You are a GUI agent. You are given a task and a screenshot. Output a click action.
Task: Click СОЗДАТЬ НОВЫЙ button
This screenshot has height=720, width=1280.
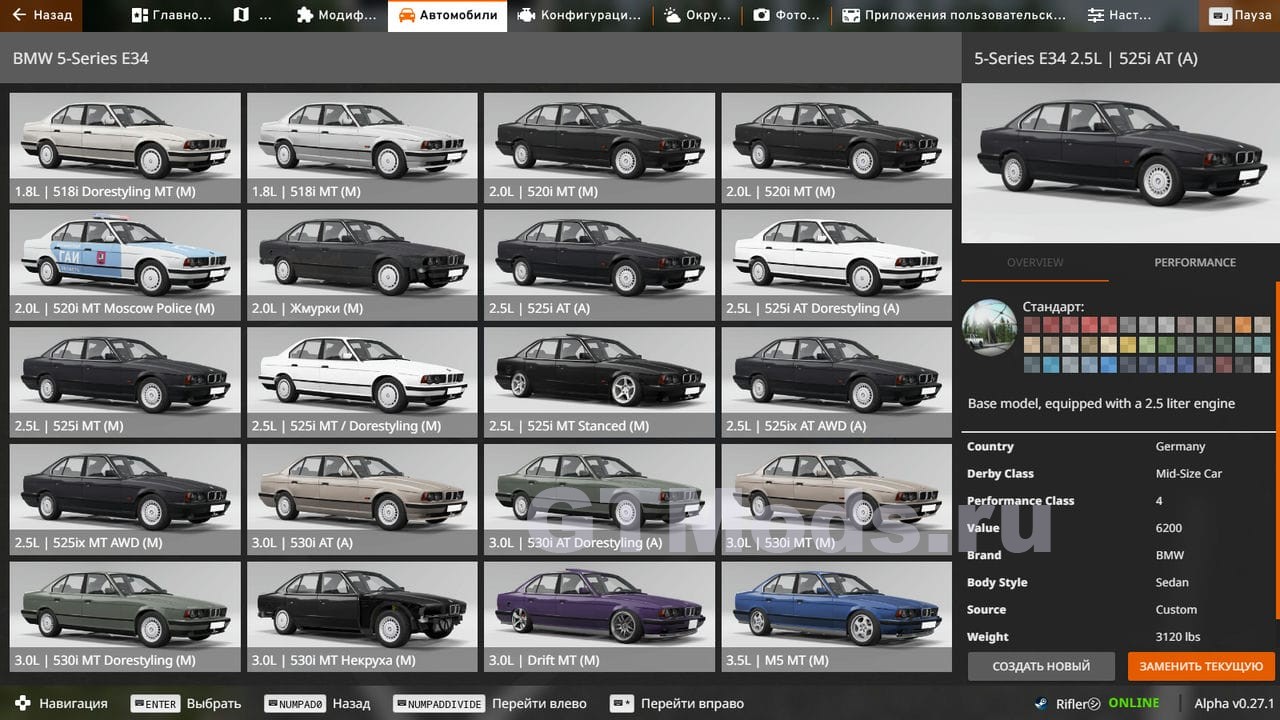click(x=1041, y=666)
